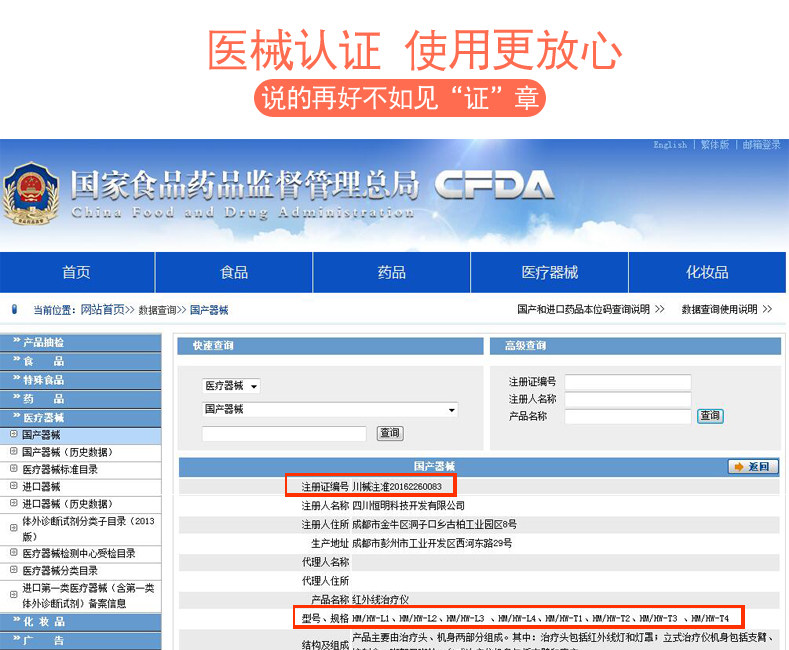
Task: Select 医疗器械分类目录 in the sidebar
Action: 60,571
